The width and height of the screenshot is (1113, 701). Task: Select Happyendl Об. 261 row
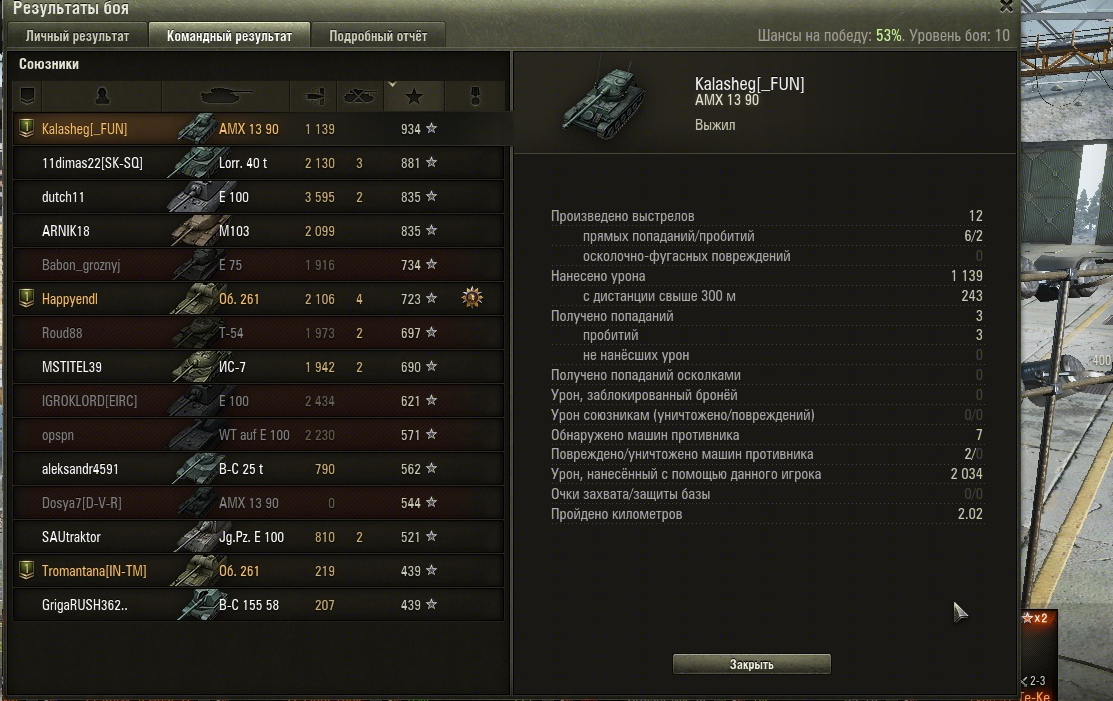pos(258,299)
